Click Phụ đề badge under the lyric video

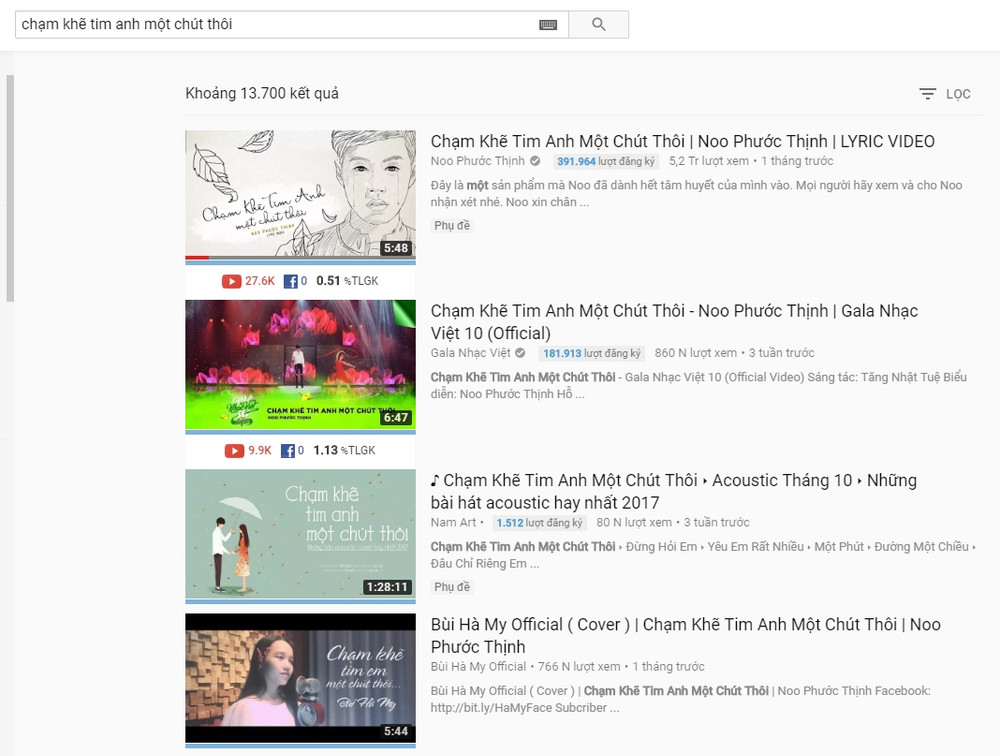click(x=452, y=225)
